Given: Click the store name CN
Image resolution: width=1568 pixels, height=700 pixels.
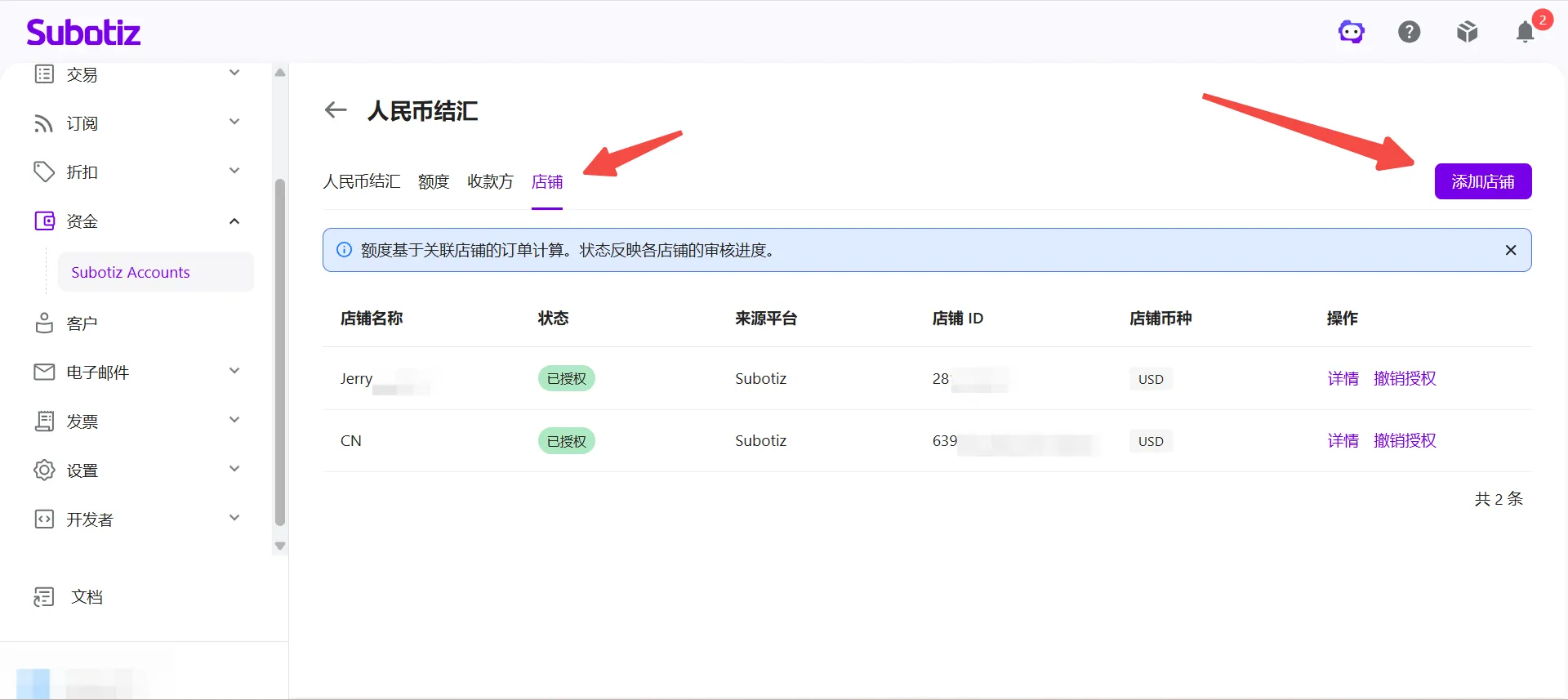Looking at the screenshot, I should coord(351,441).
